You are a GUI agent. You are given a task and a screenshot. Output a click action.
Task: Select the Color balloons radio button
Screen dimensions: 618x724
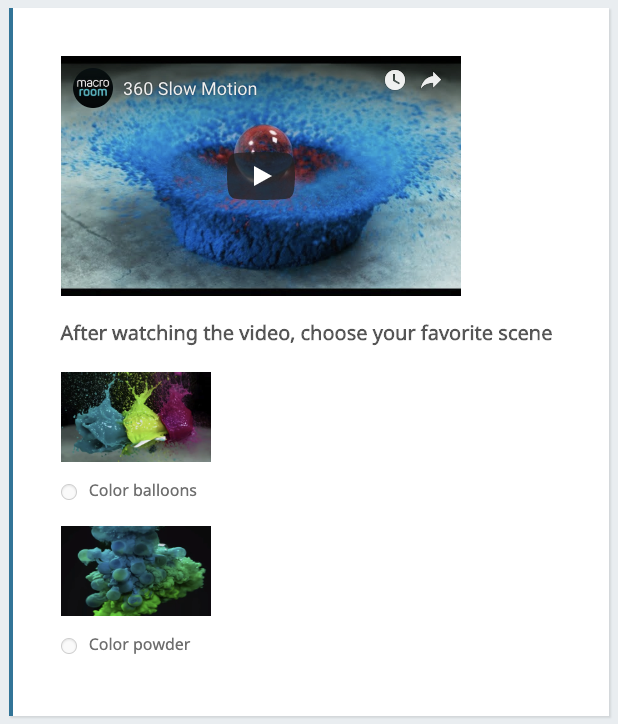pos(69,492)
